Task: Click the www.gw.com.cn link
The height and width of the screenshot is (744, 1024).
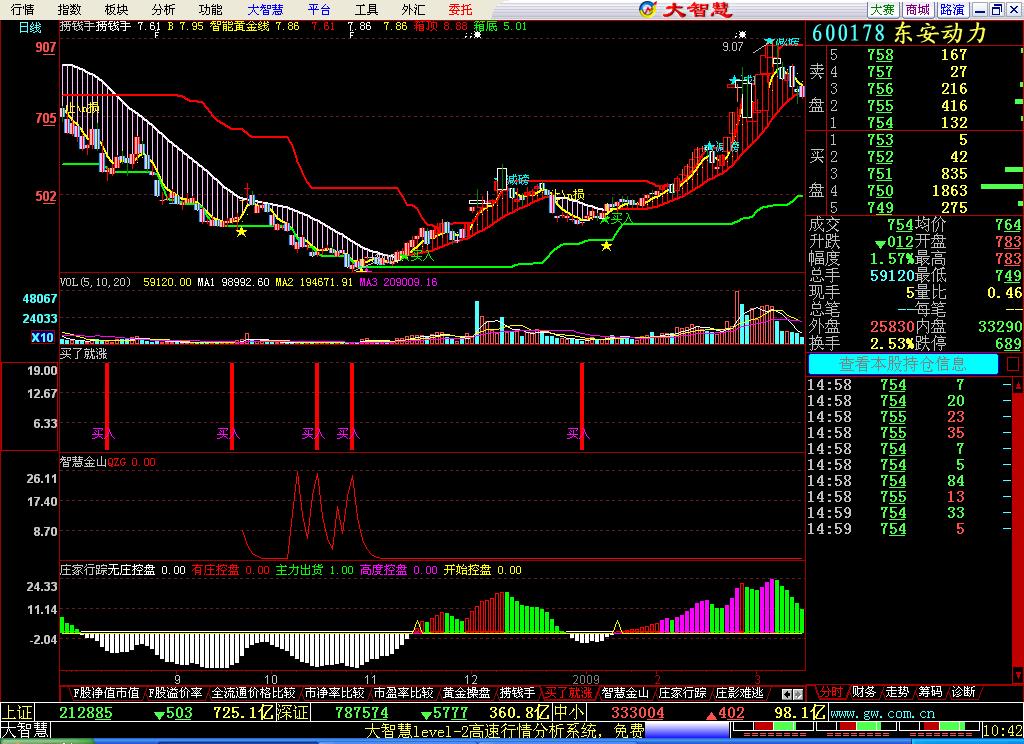Action: (x=882, y=713)
